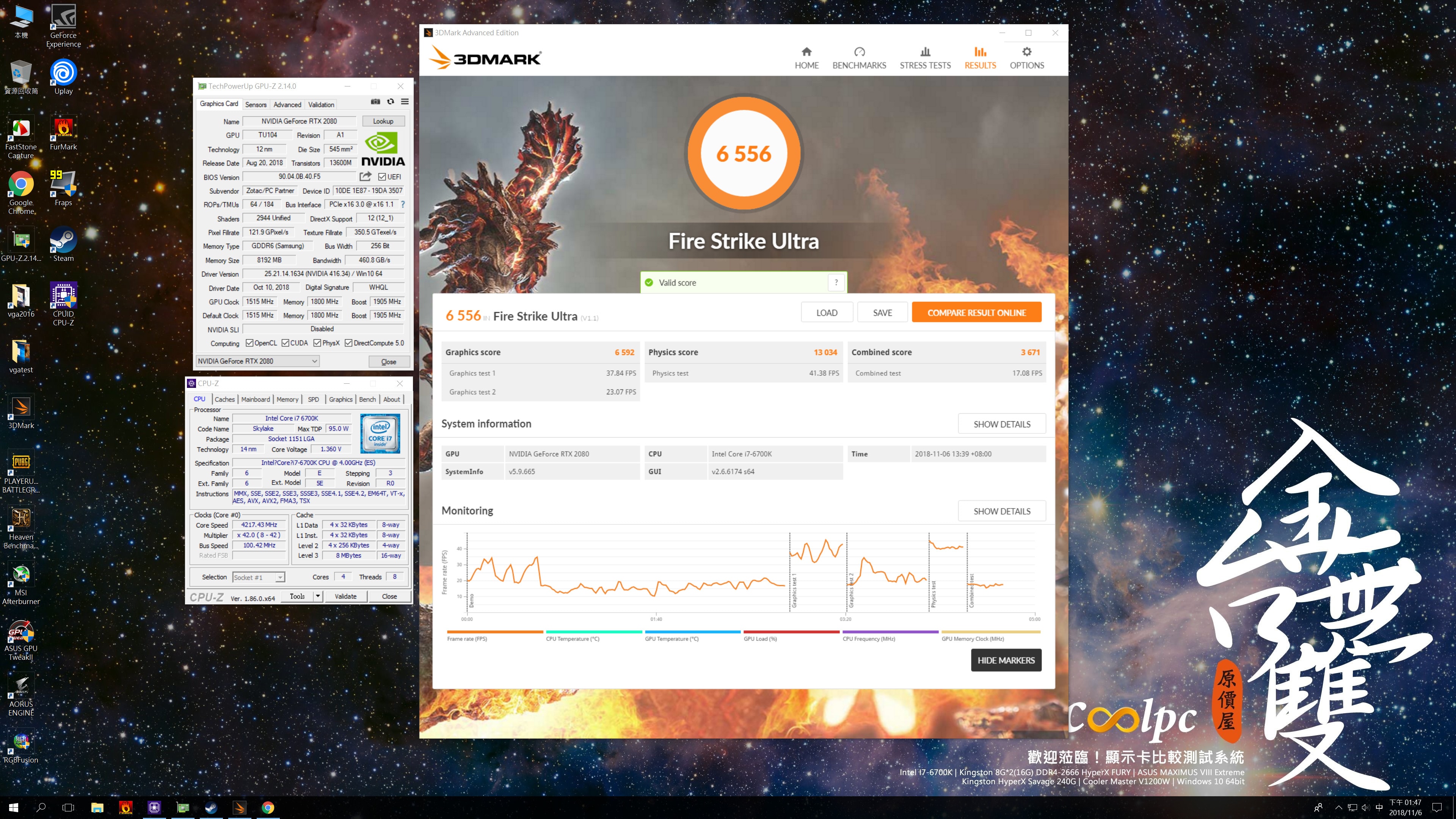This screenshot has width=1456, height=819.
Task: Click the taskbar clock and date
Action: pyautogui.click(x=1405, y=807)
